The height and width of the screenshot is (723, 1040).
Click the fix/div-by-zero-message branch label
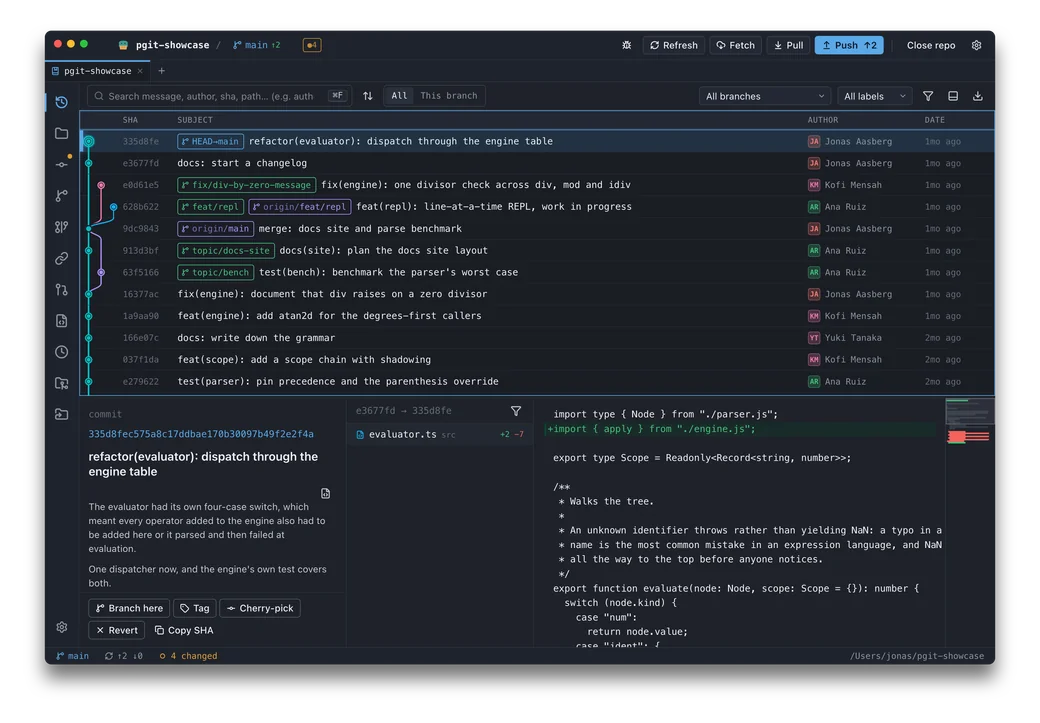[x=246, y=185]
